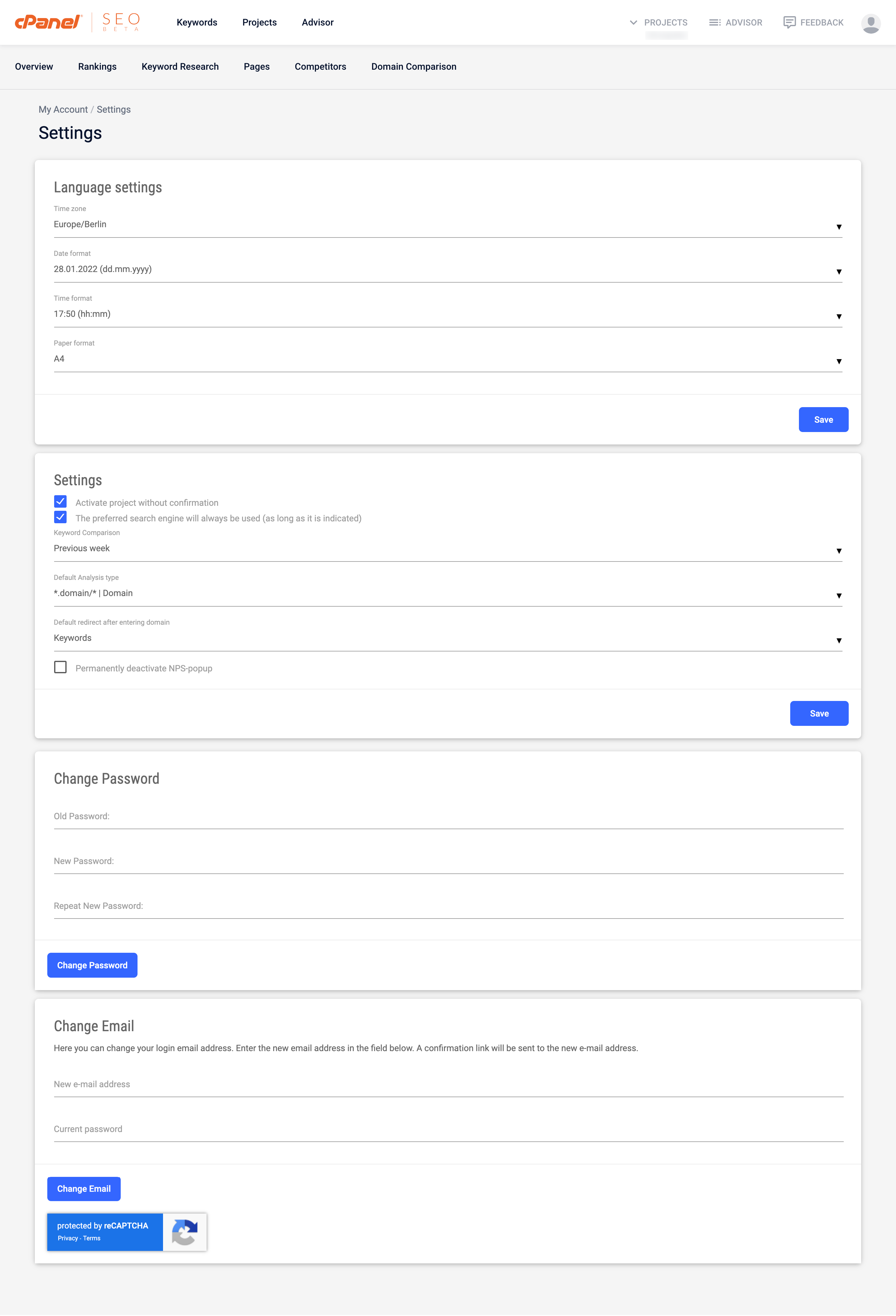Expand the Projects chevron dropdown
The image size is (896, 1316).
pos(633,23)
